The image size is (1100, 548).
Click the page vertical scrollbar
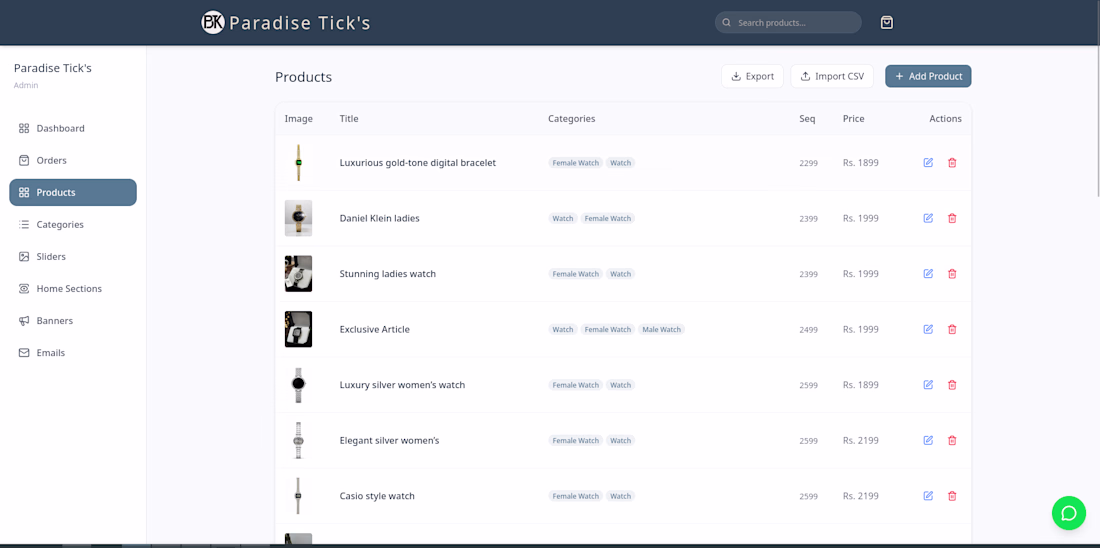[x=1097, y=98]
